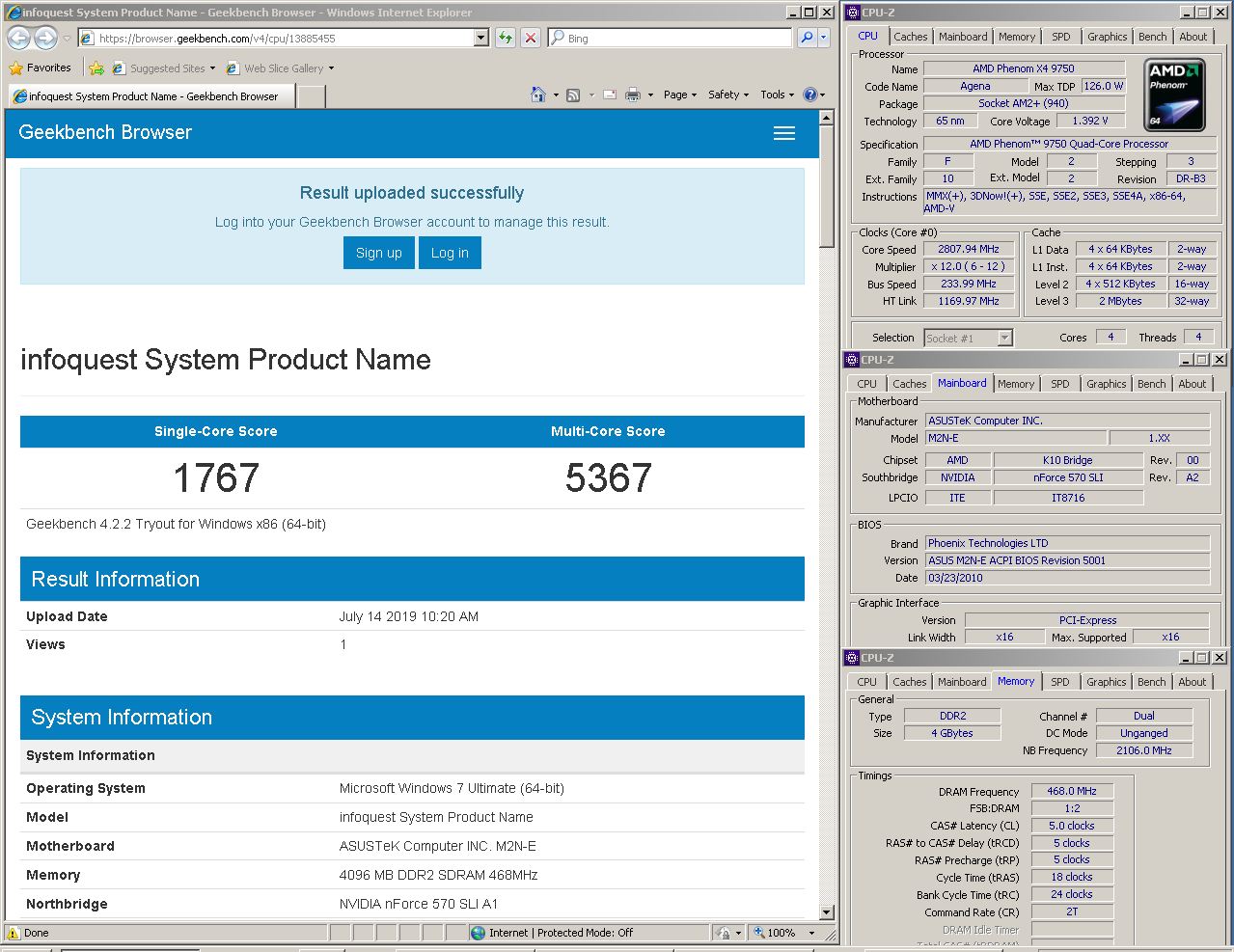This screenshot has width=1234, height=952.
Task: Click Microsoft Windows 7 Ultimate (64-bit) text
Action: point(452,788)
